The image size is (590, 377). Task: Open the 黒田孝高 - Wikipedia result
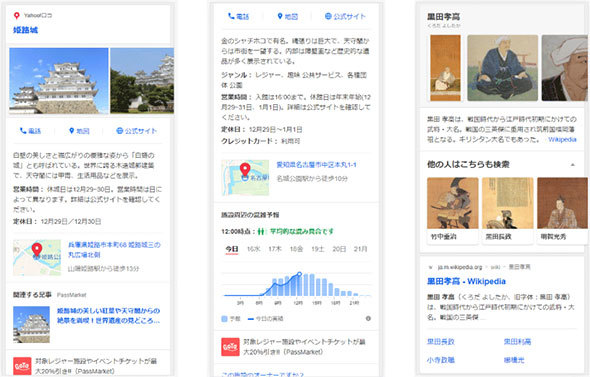tap(466, 281)
